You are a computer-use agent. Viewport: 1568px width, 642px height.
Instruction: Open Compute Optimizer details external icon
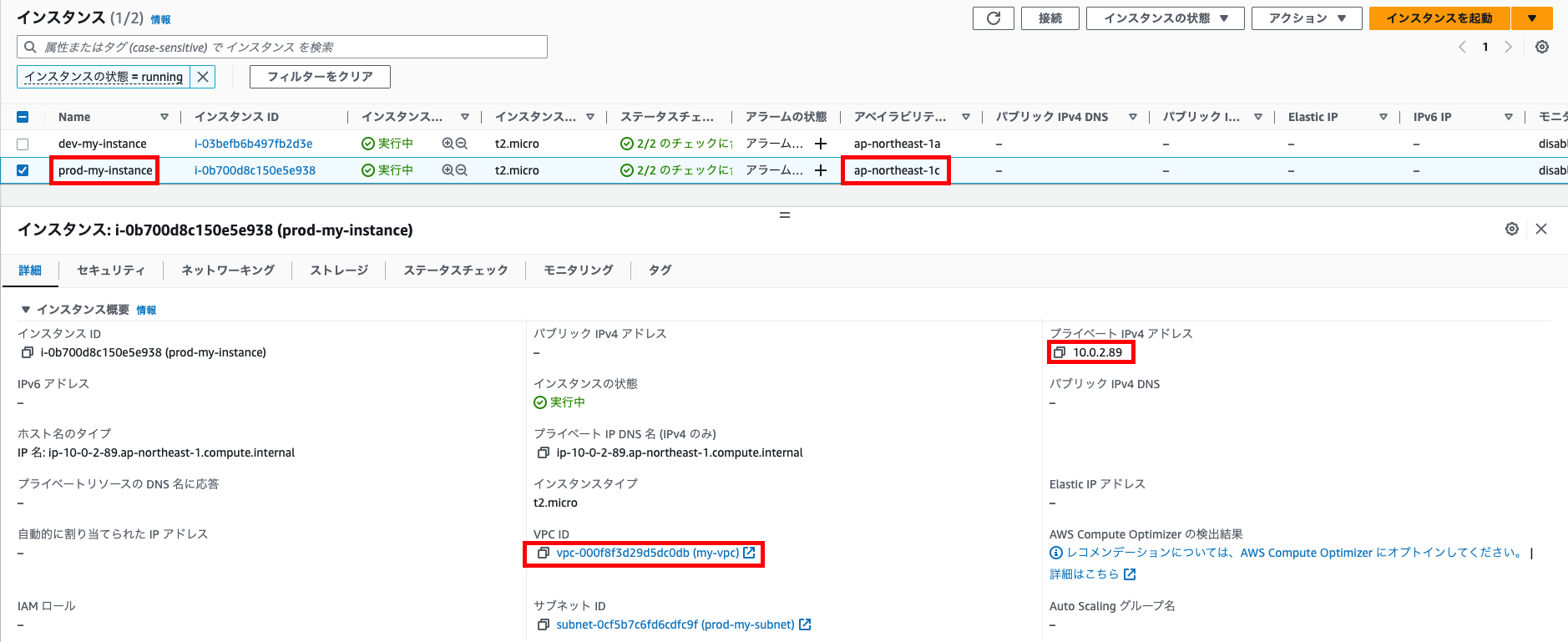coord(1130,574)
